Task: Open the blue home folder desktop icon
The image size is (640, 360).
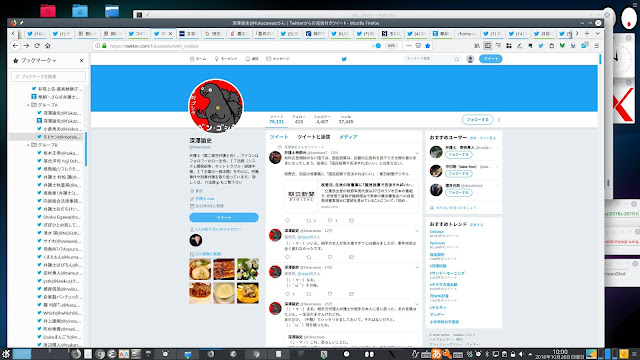Action: tap(80, 11)
